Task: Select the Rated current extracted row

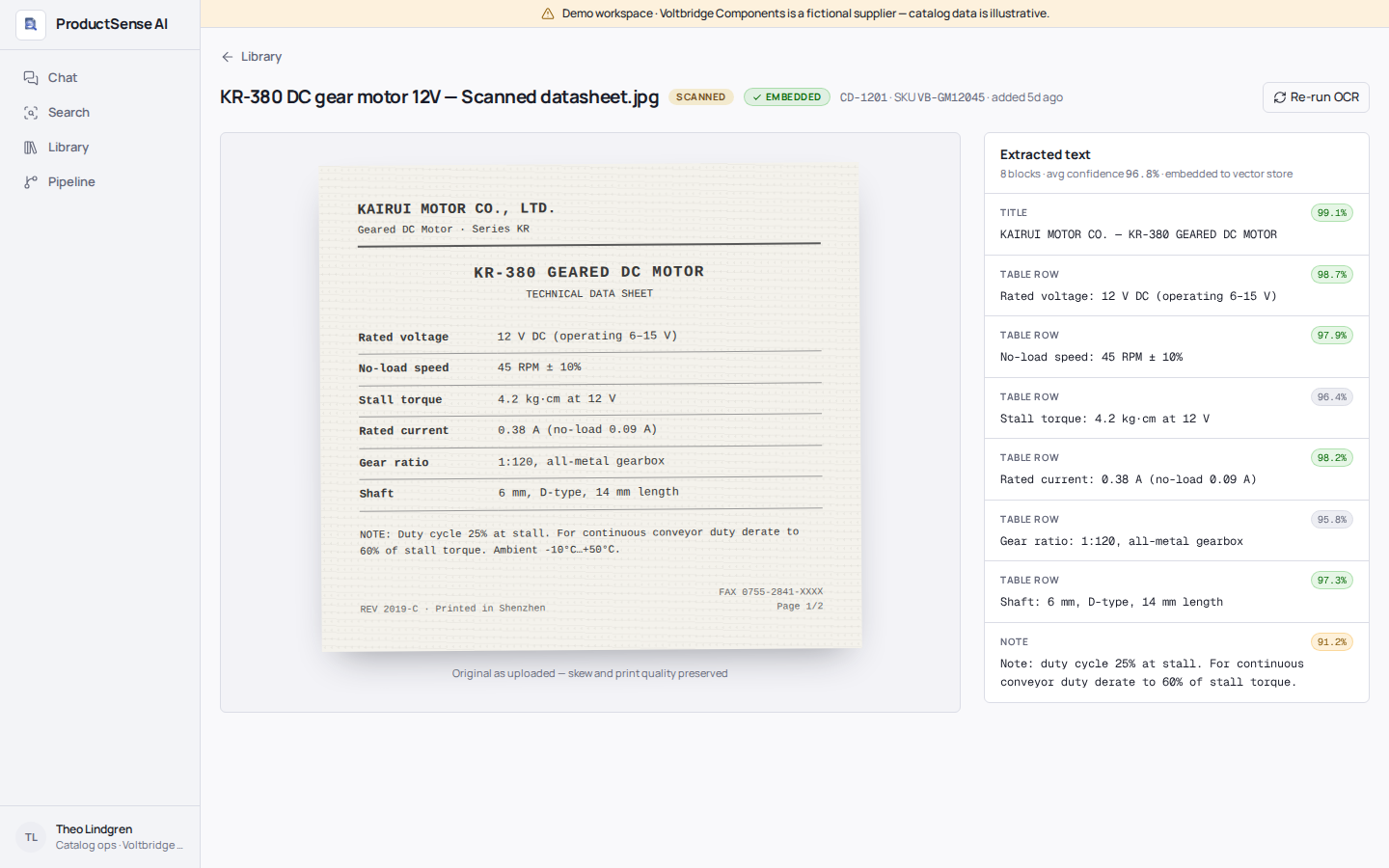Action: (x=1177, y=470)
